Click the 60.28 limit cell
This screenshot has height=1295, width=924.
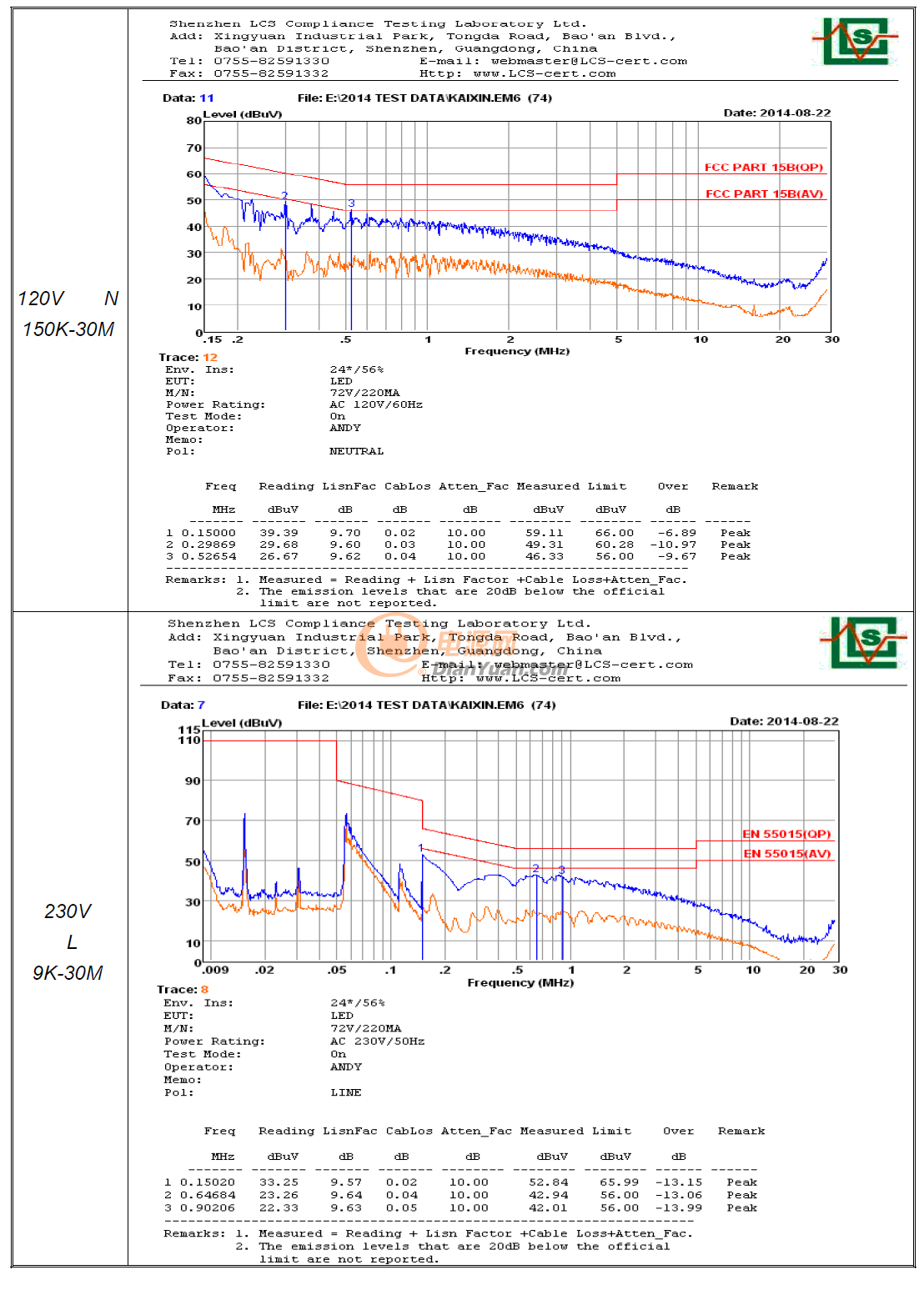click(615, 545)
